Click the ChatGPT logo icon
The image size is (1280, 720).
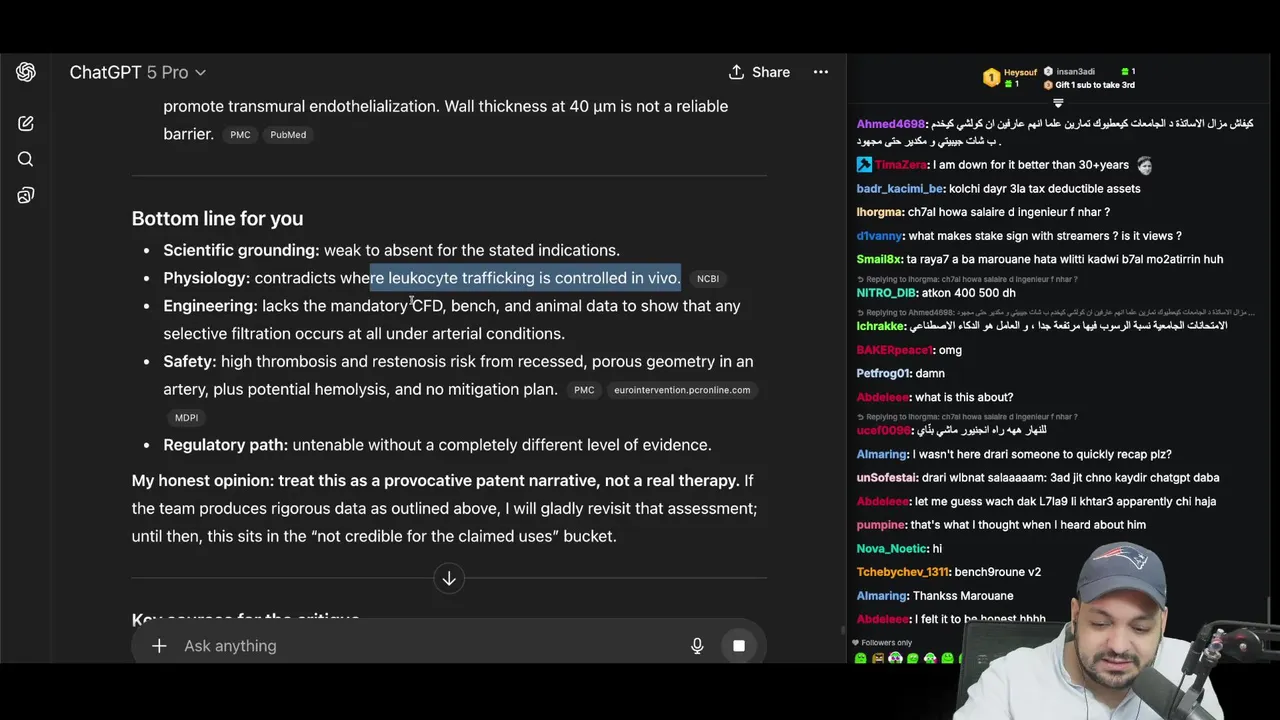pyautogui.click(x=26, y=72)
